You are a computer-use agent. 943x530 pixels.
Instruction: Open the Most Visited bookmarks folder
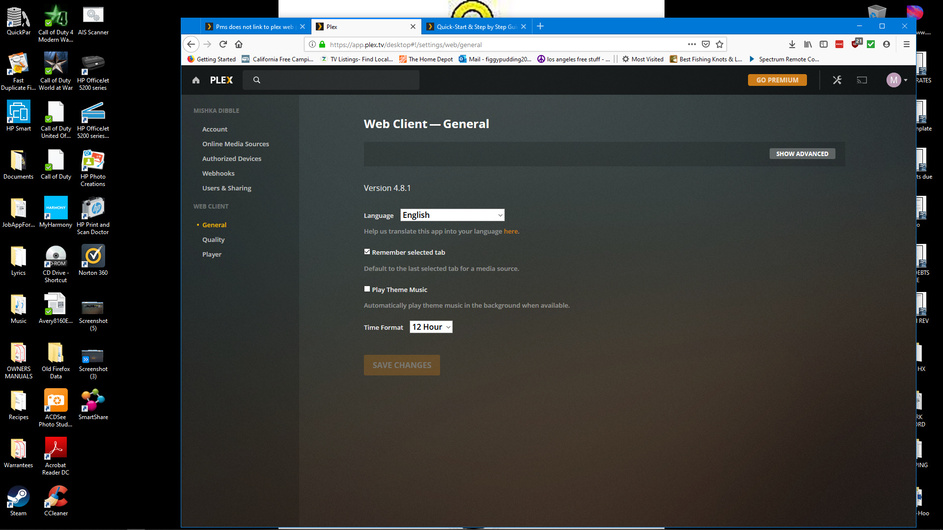642,59
